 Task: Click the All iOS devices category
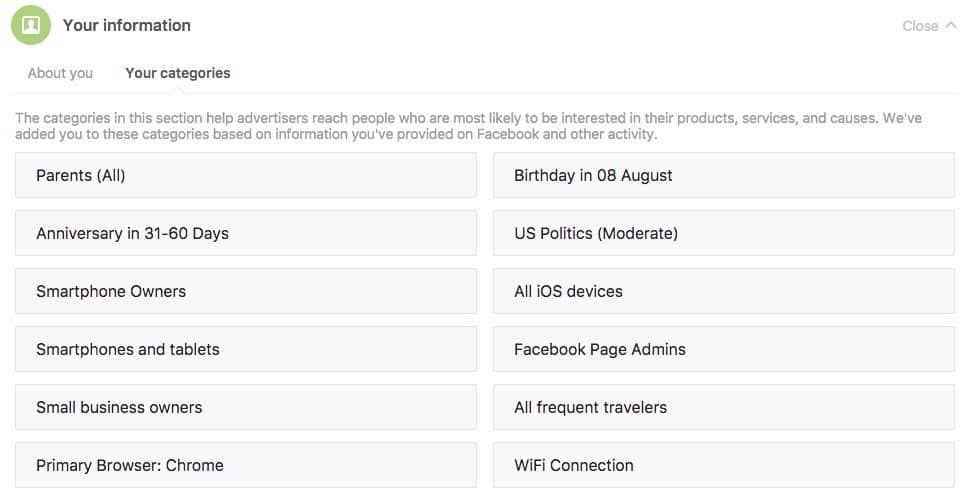[x=724, y=291]
